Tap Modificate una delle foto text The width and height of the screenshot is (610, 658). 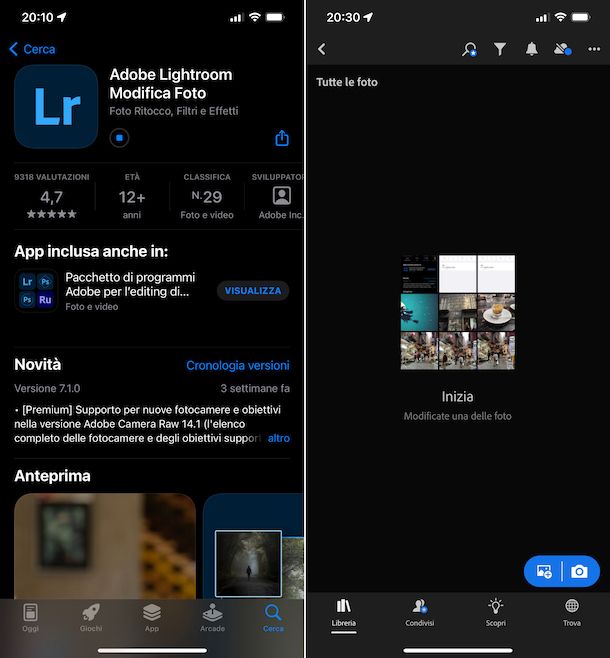point(457,416)
